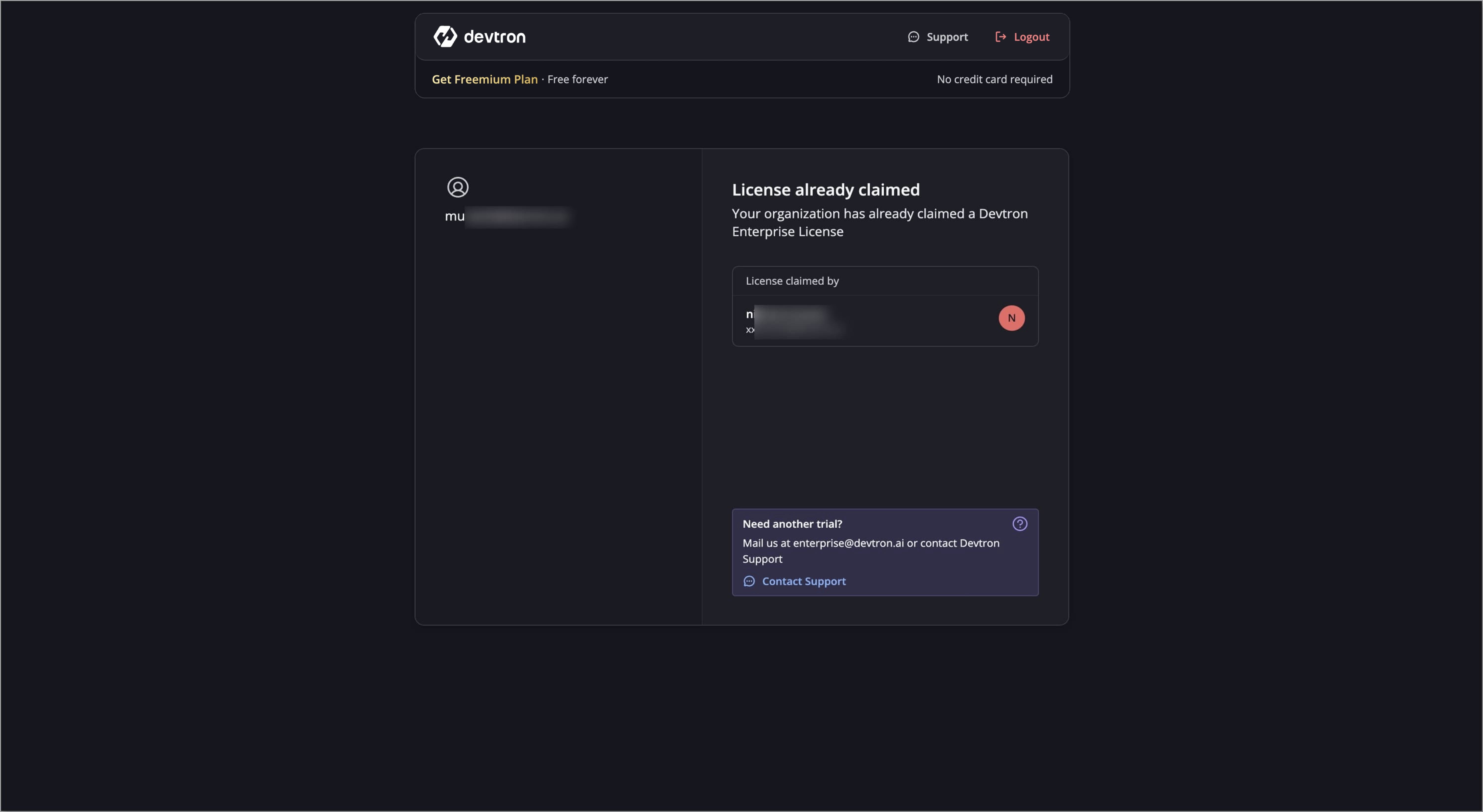Click the enterprise@devtron.ai mail text

848,543
